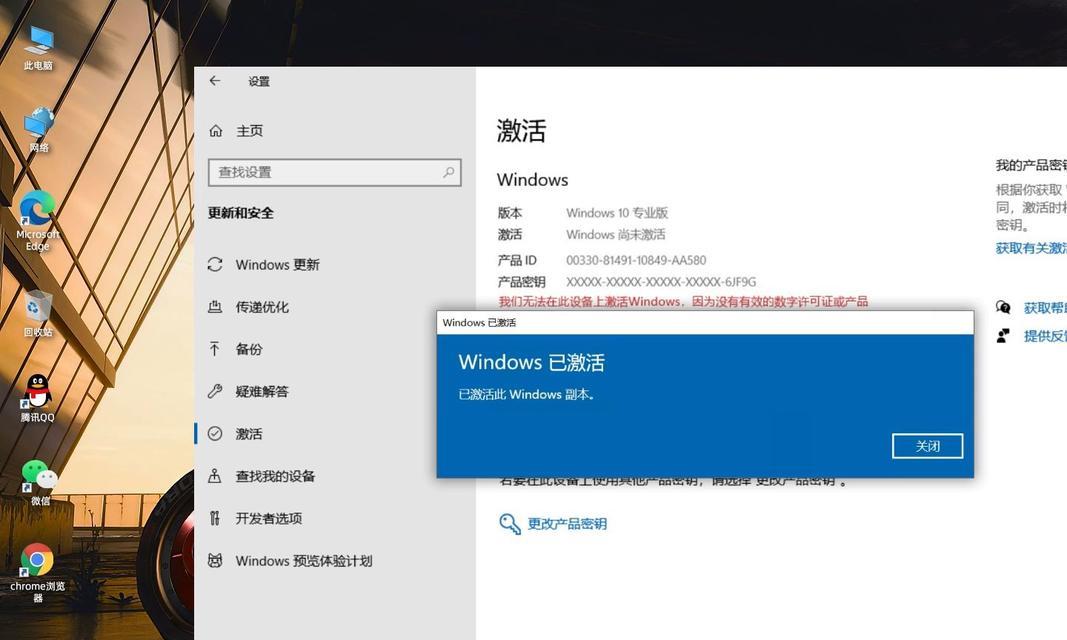Click the 激活 page heading
Image resolution: width=1067 pixels, height=640 pixels.
[521, 130]
